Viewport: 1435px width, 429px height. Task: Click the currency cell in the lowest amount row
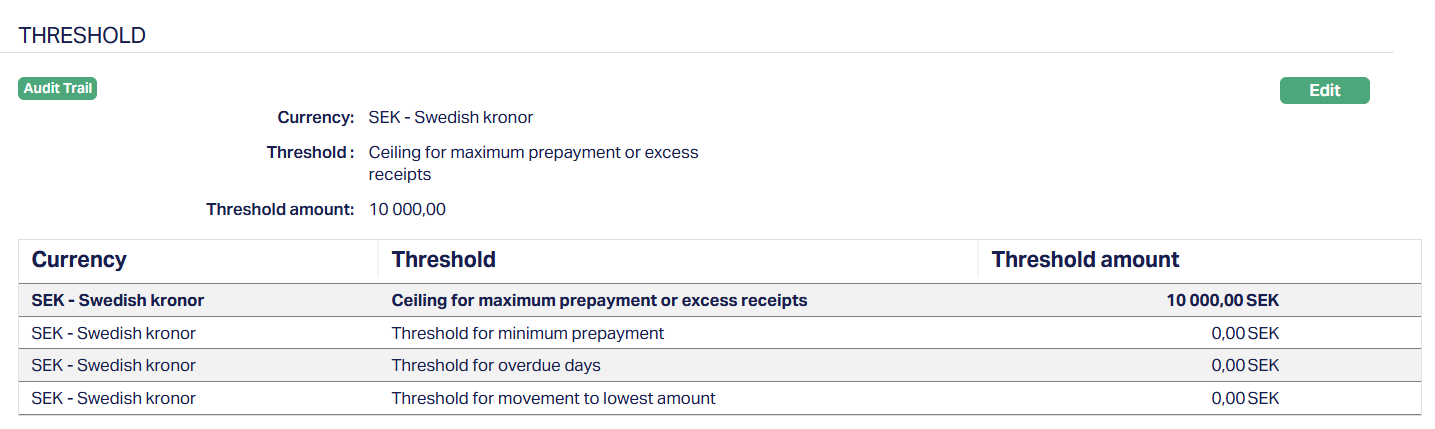(x=113, y=398)
